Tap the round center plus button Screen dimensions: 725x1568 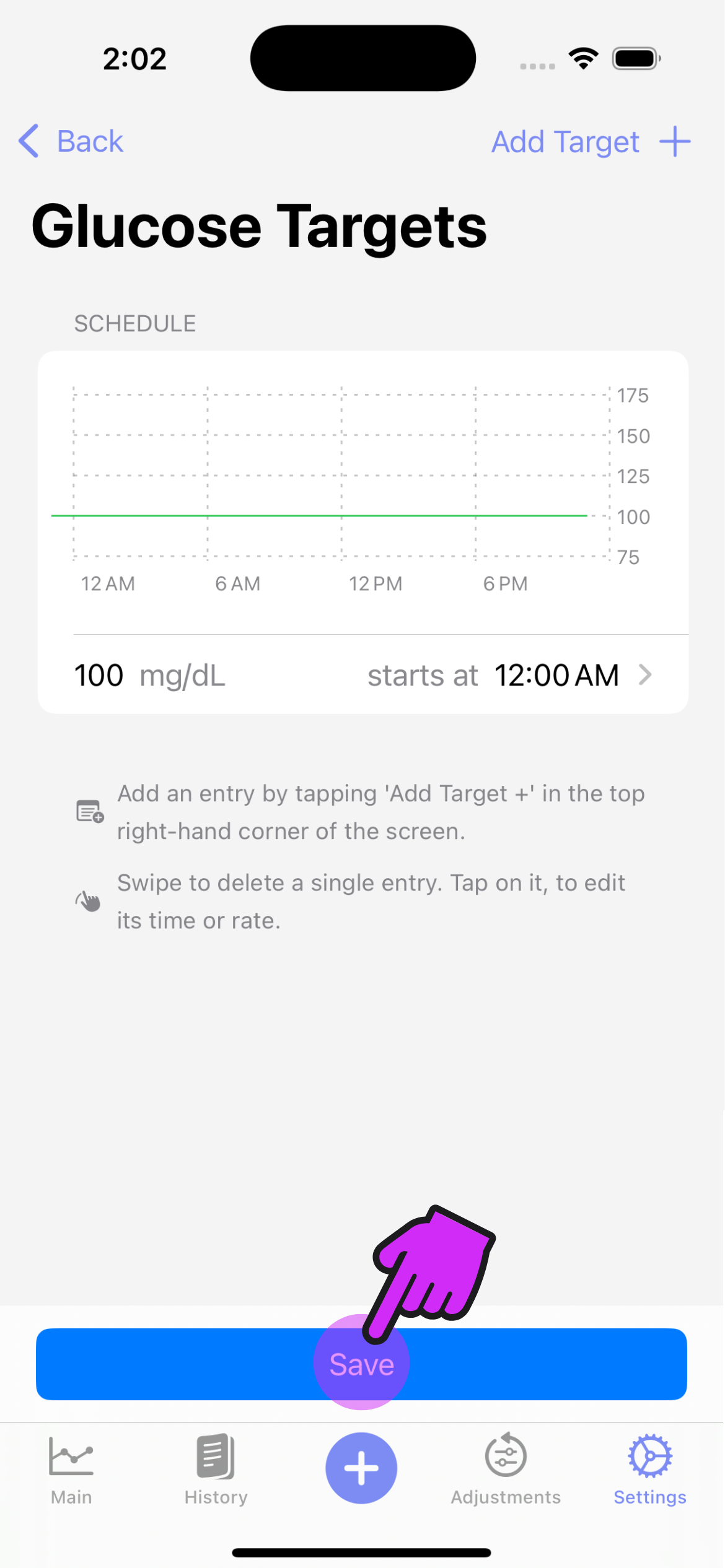click(x=361, y=1468)
